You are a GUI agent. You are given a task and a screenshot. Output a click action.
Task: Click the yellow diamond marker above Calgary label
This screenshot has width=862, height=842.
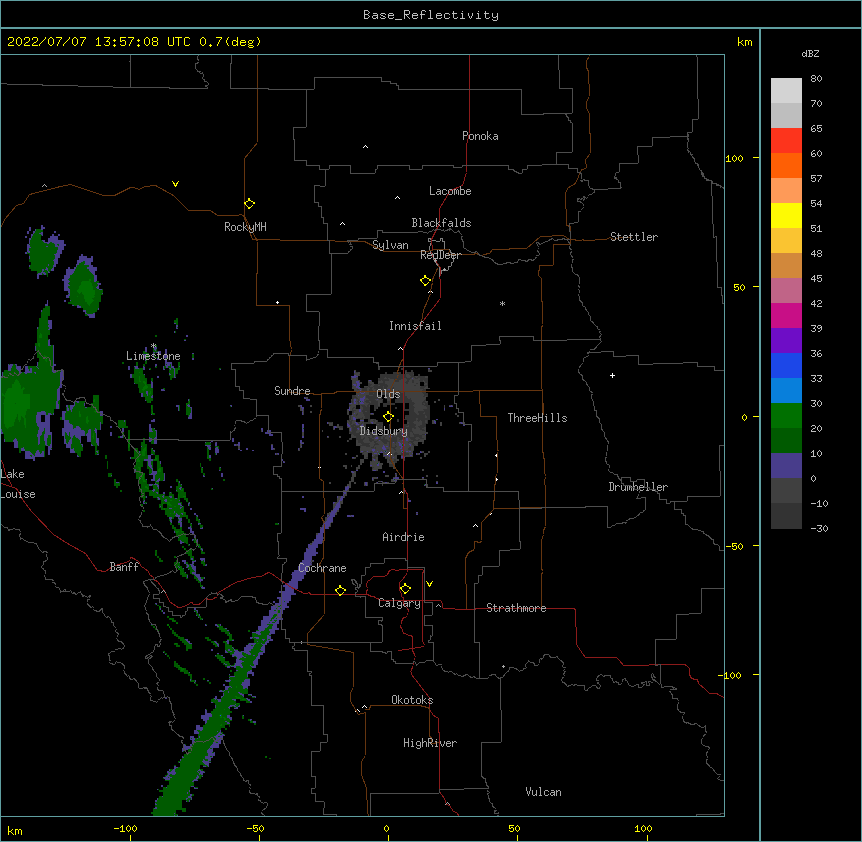tap(405, 589)
